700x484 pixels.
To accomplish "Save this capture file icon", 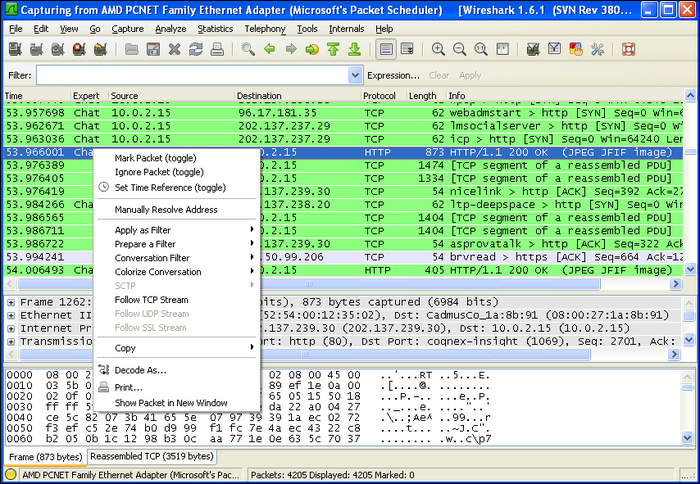I will click(153, 49).
